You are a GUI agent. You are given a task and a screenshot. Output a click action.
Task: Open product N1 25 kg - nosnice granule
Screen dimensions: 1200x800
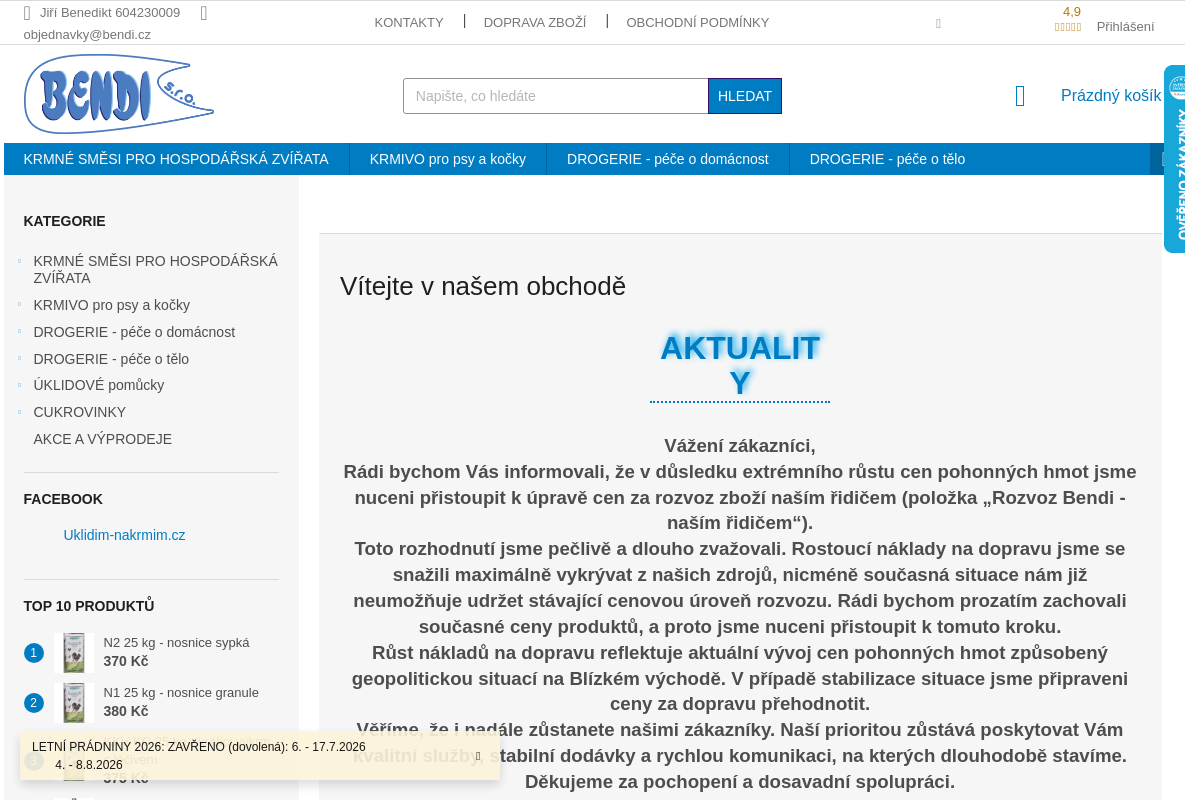coord(181,692)
